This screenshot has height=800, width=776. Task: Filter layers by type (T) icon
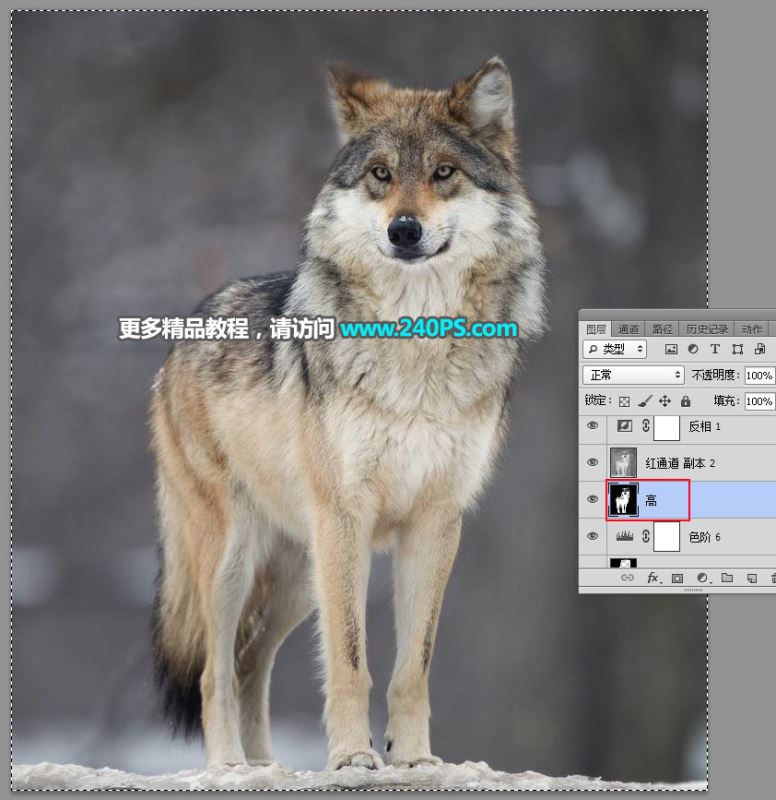715,349
